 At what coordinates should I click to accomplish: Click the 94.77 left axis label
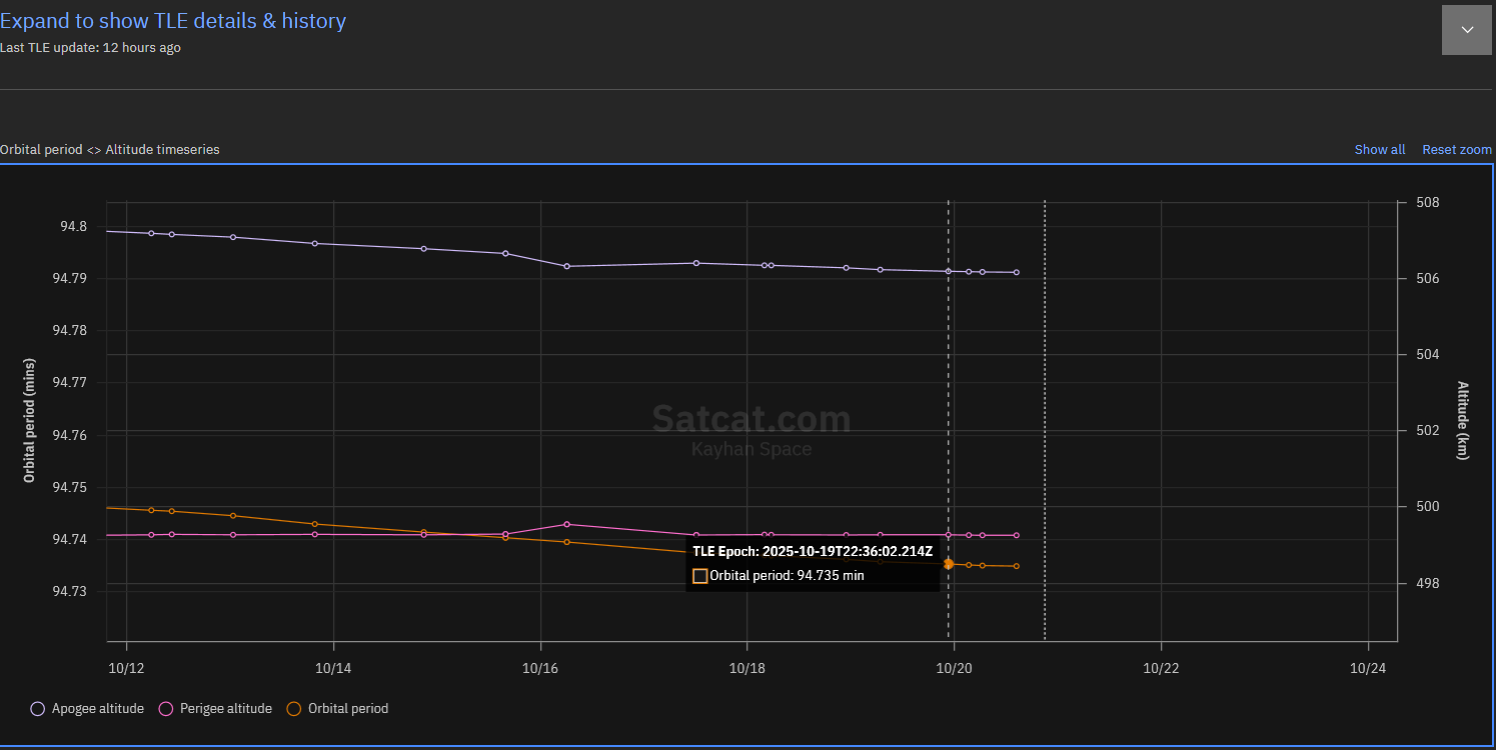(70, 383)
